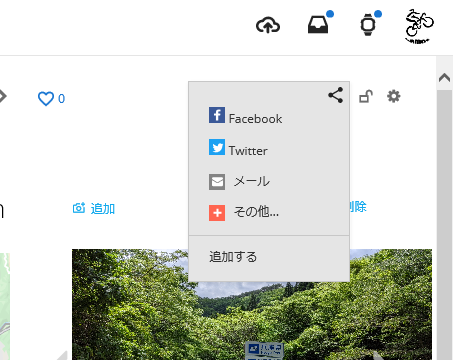This screenshot has width=454, height=360.
Task: Click the Twitter bird icon
Action: pos(217,147)
